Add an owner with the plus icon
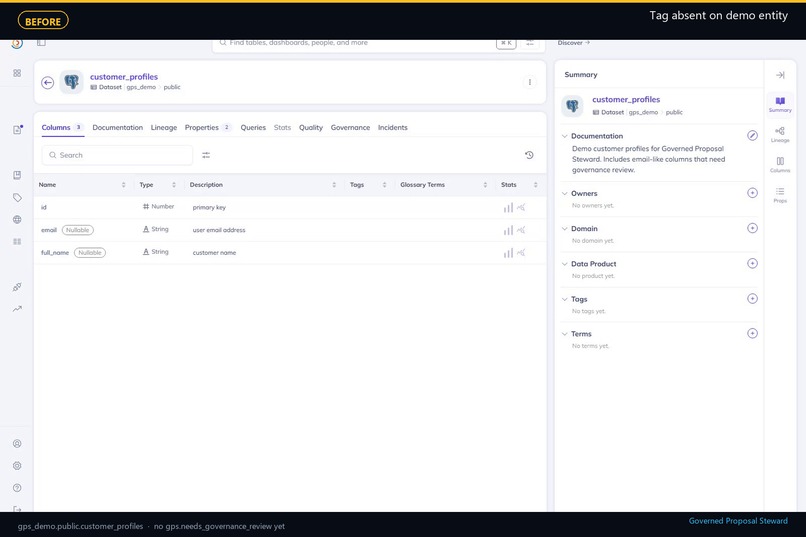This screenshot has width=806, height=537. pyautogui.click(x=752, y=193)
